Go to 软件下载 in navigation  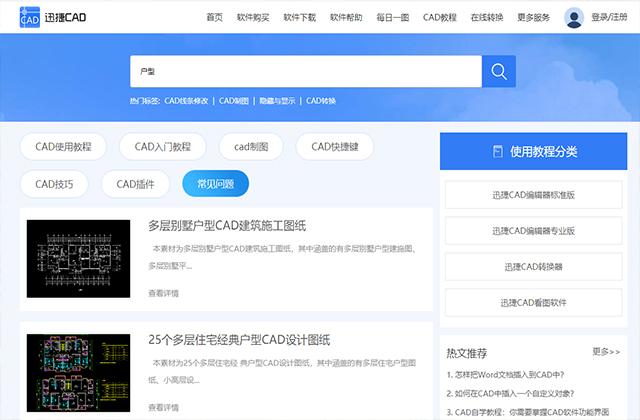[300, 17]
